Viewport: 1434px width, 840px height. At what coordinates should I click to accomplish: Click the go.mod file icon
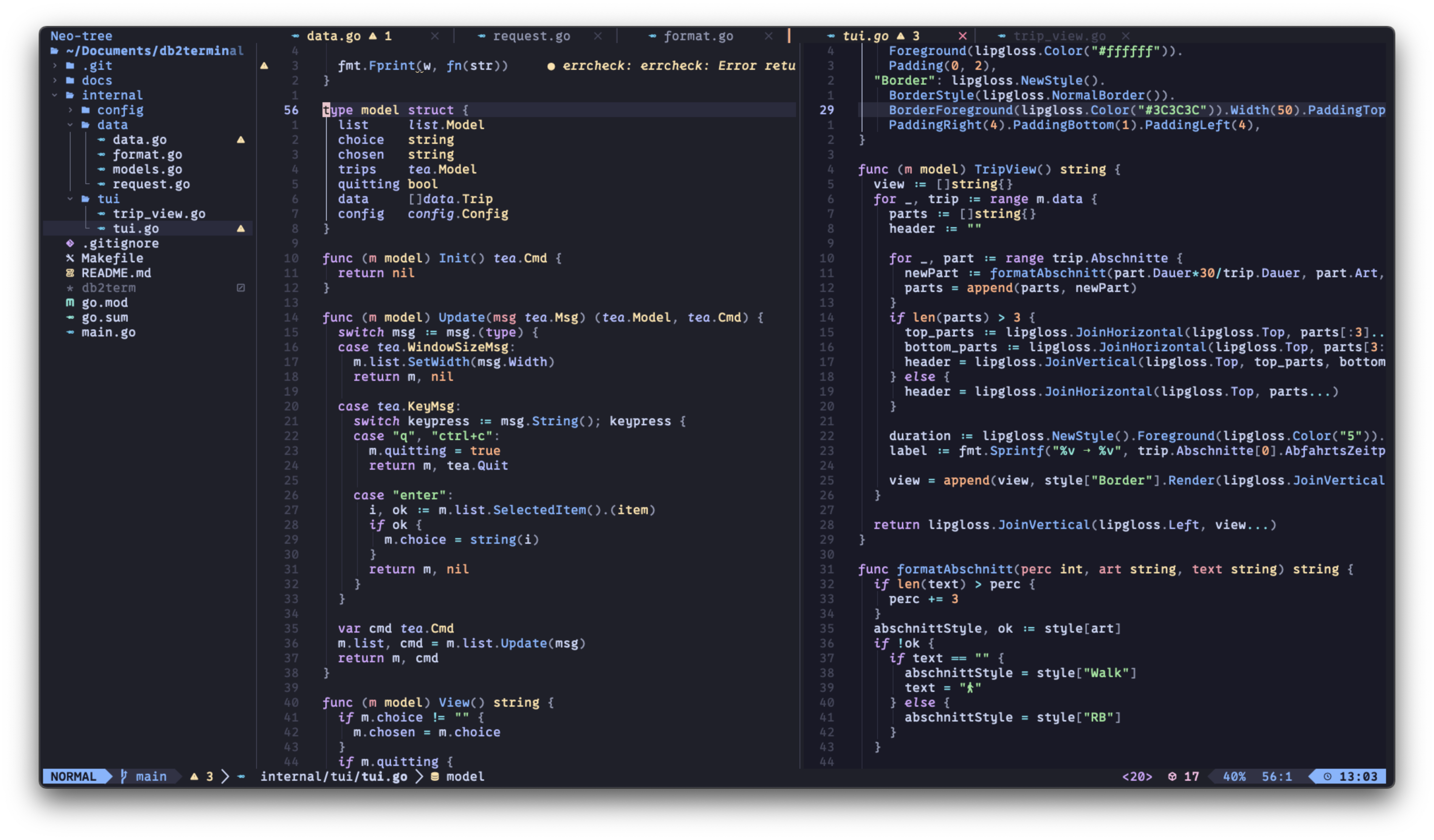tap(70, 303)
